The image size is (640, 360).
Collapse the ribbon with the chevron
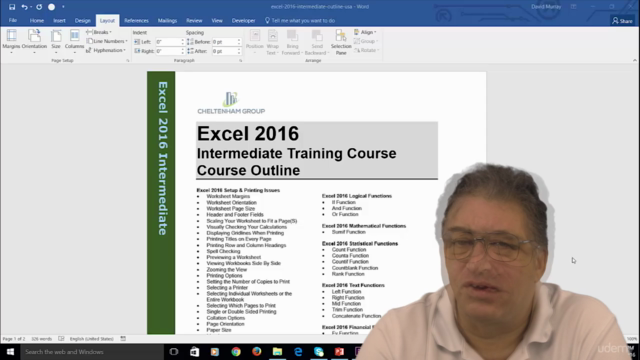pos(635,60)
